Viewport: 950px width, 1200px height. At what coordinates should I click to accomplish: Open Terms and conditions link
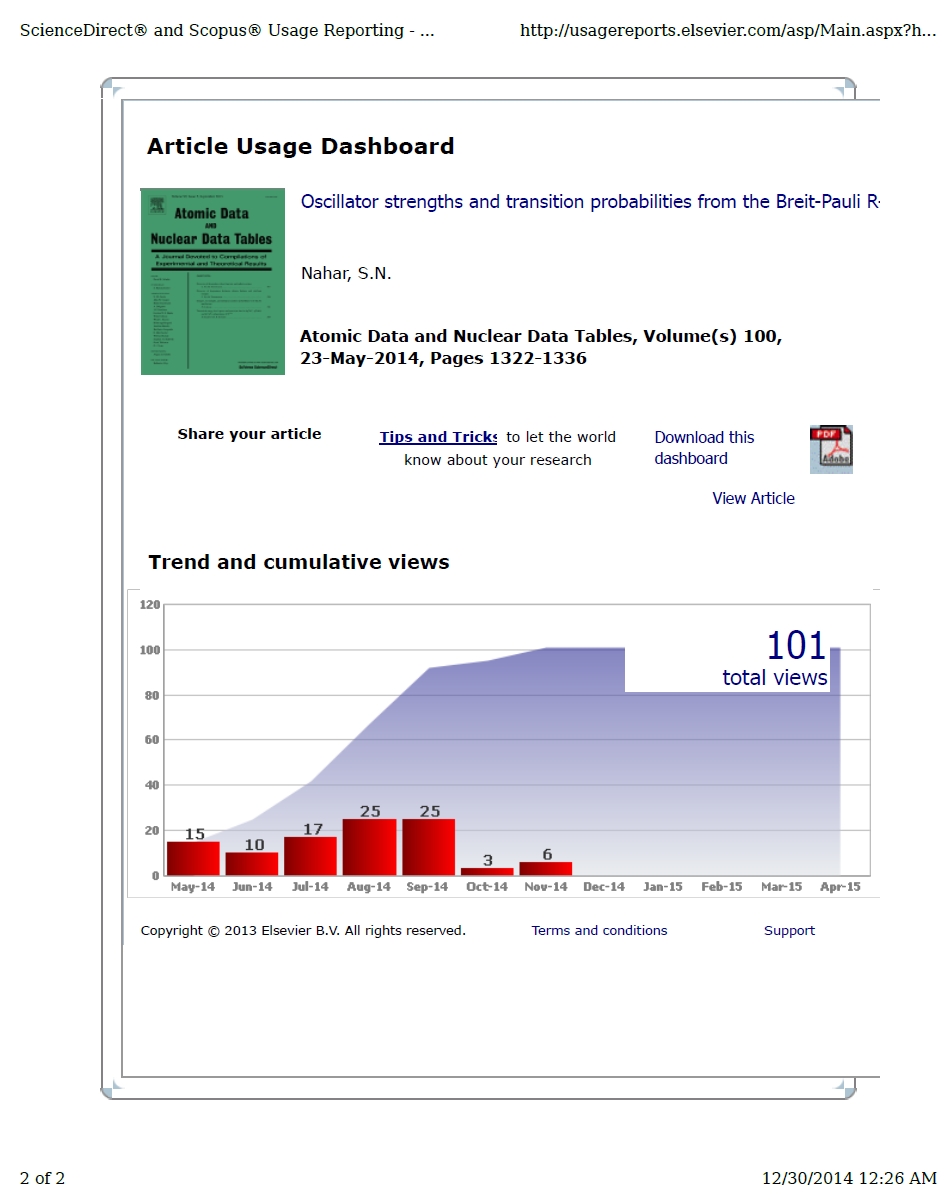[599, 931]
